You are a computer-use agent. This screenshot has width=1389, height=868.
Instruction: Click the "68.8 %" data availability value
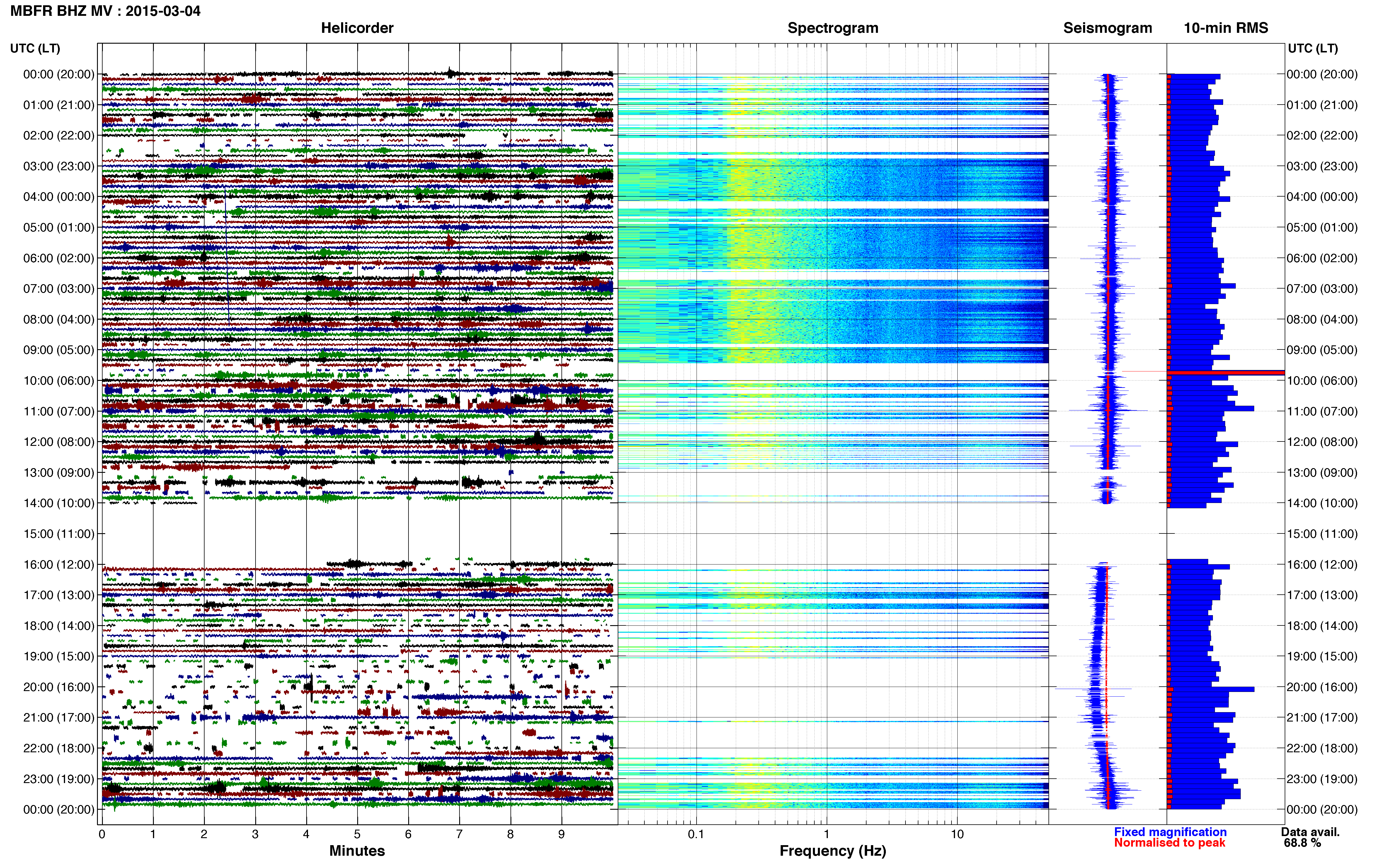click(1302, 843)
